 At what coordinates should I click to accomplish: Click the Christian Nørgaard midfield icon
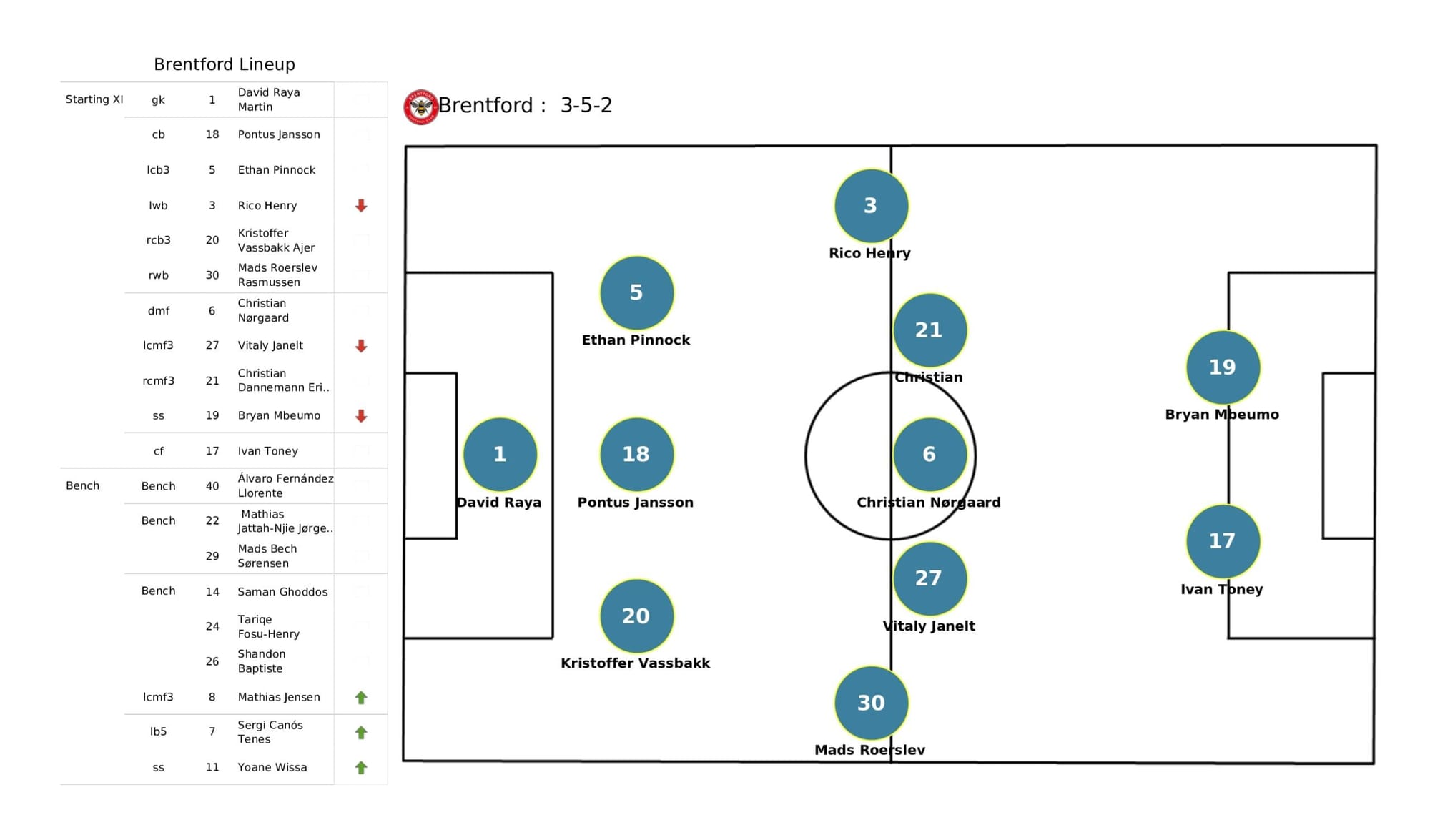pyautogui.click(x=927, y=455)
